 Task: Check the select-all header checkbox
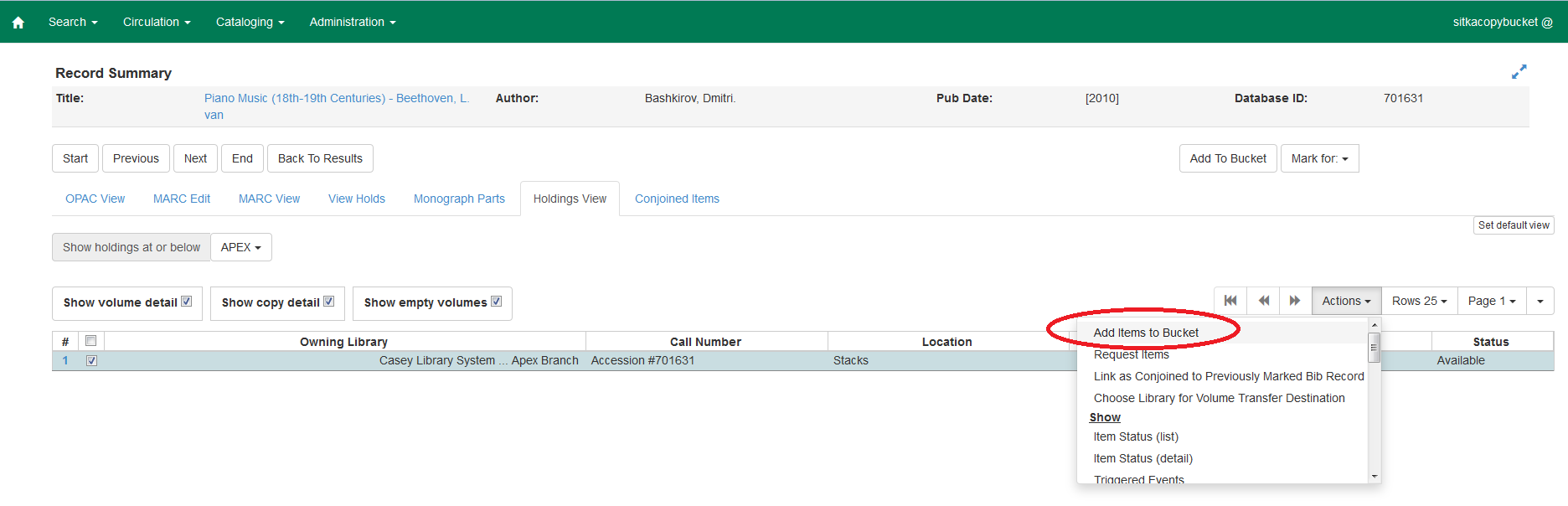point(91,341)
